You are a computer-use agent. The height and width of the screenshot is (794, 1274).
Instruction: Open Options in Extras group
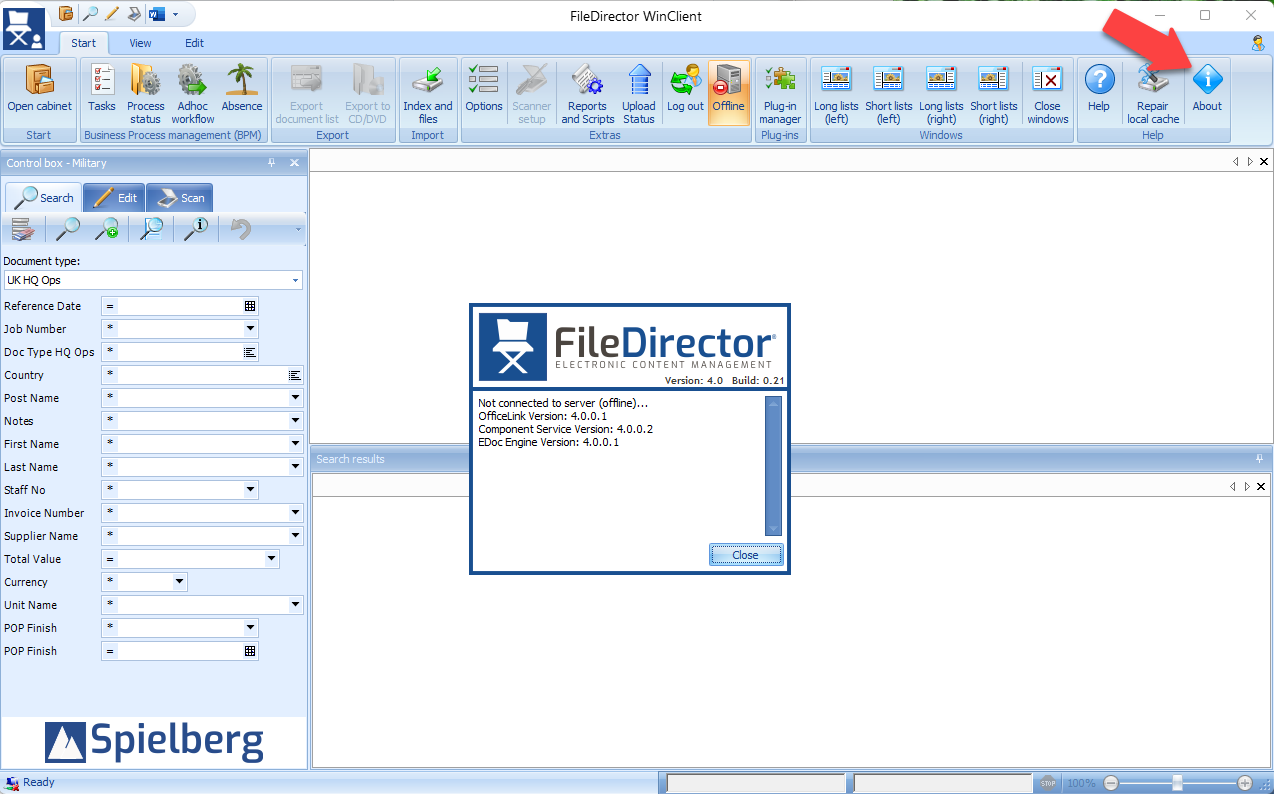point(484,89)
